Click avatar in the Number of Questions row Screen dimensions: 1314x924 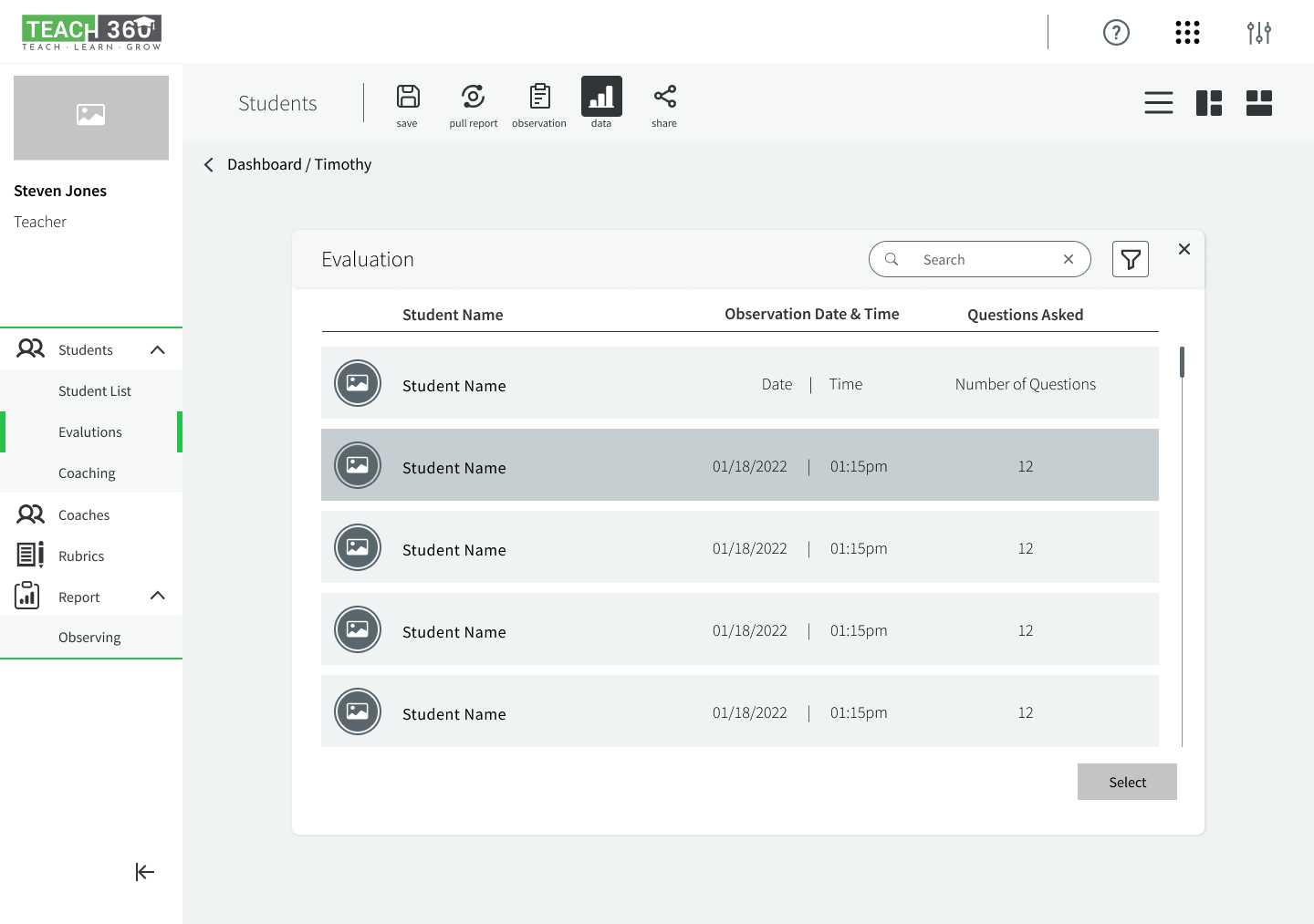point(358,383)
